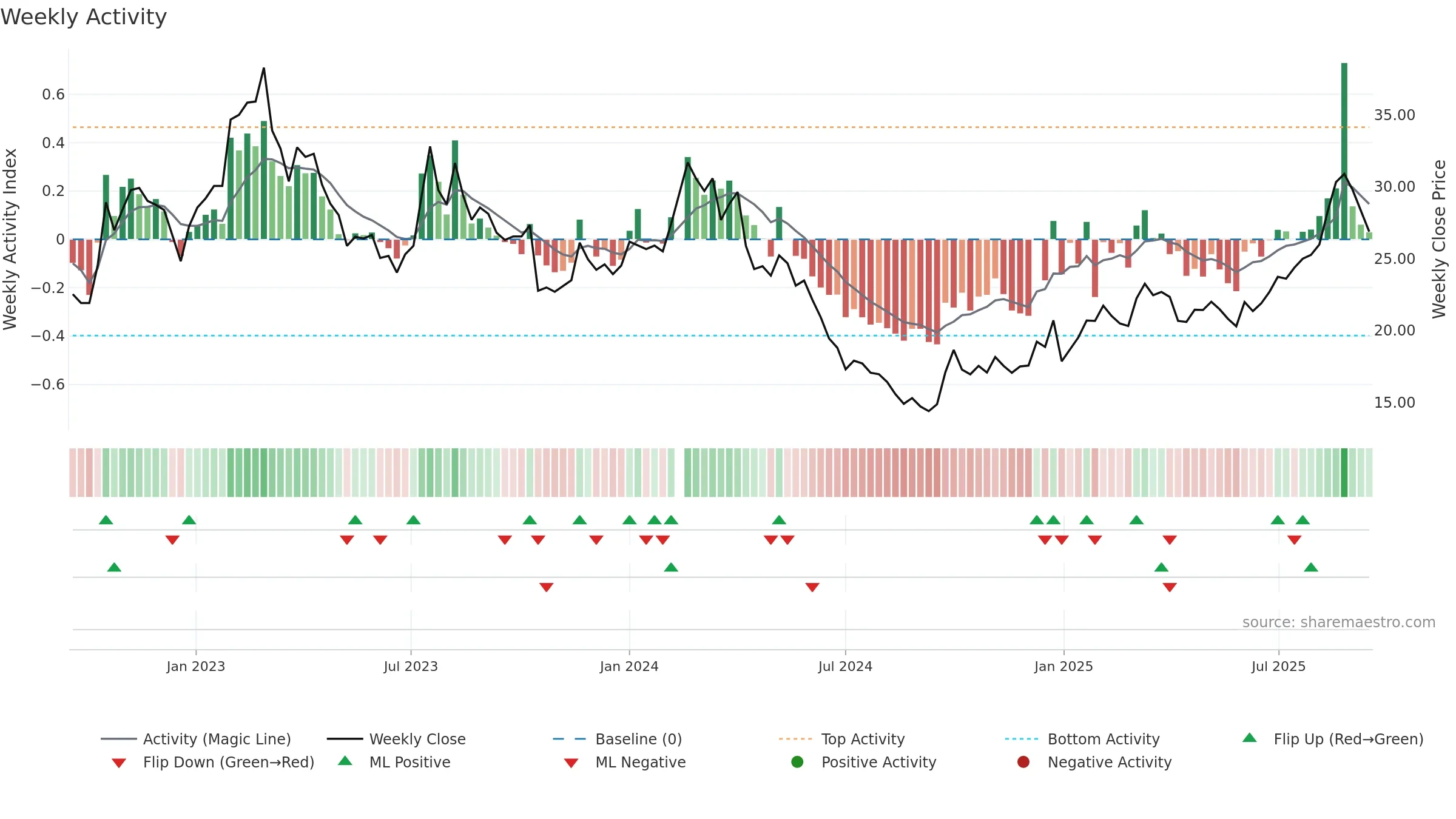Click the Bottom Activity cyan dotted line swatch
1456x819 pixels.
tap(1022, 739)
